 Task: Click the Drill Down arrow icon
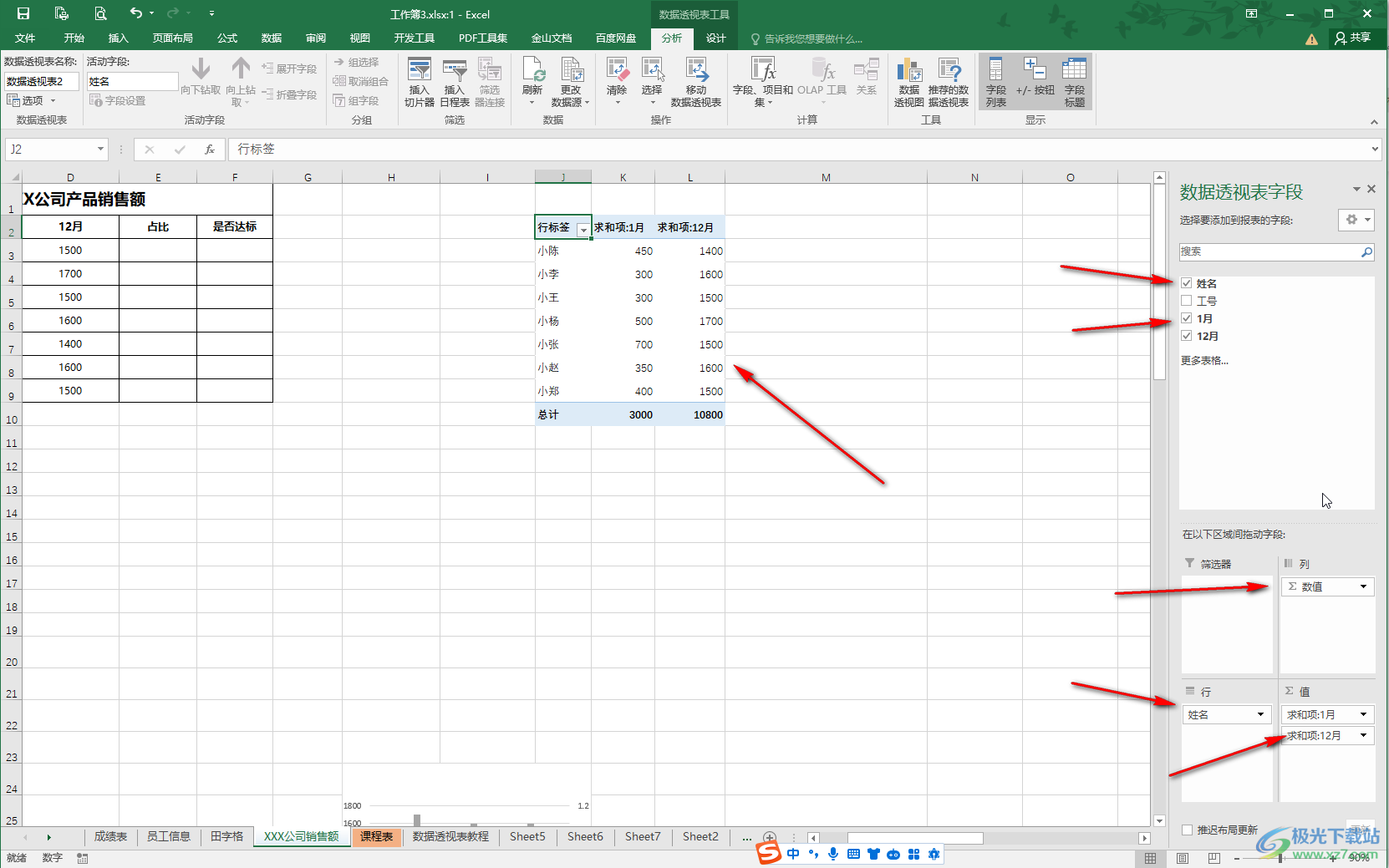(x=201, y=68)
